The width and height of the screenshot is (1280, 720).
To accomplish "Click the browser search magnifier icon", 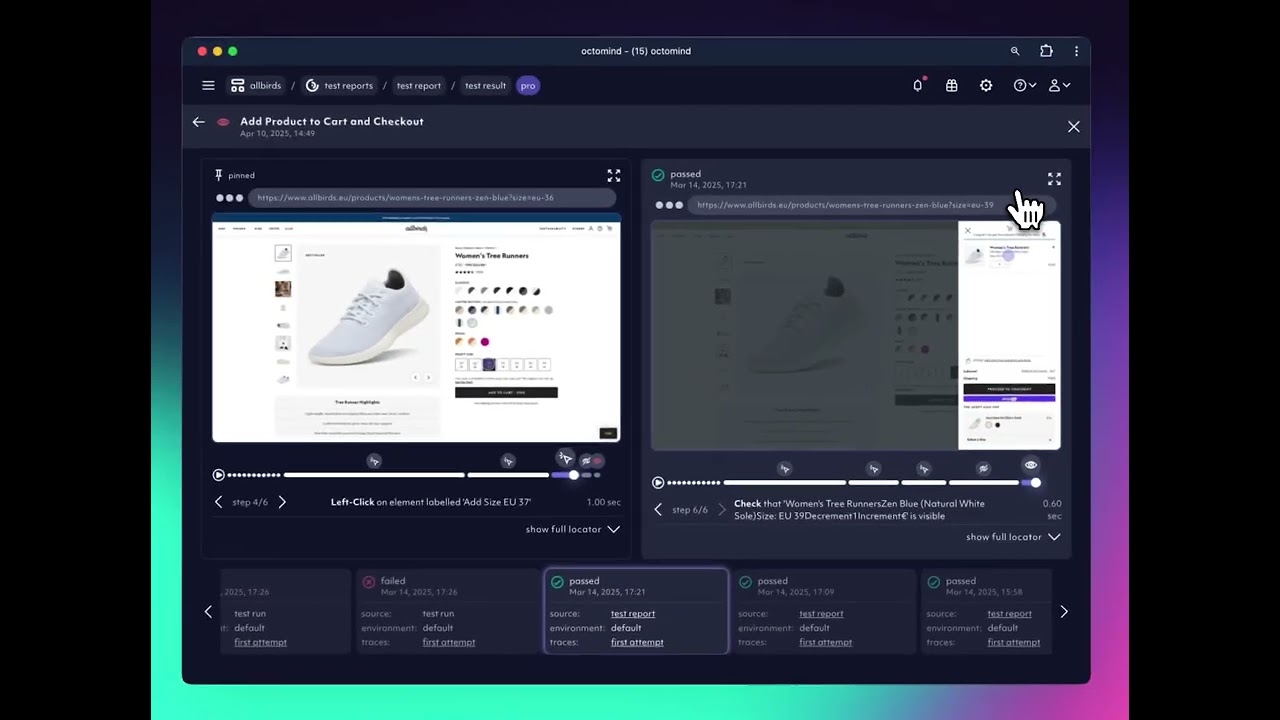I will [1015, 51].
